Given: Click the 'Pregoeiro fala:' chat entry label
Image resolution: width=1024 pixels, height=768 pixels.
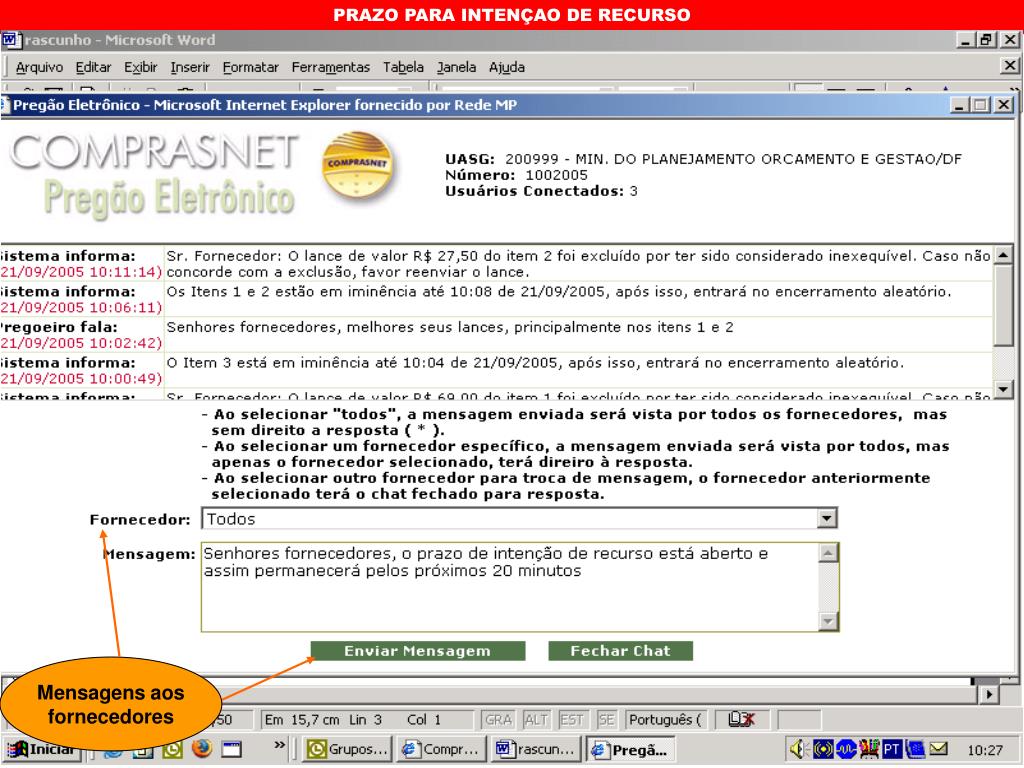Looking at the screenshot, I should (59, 327).
